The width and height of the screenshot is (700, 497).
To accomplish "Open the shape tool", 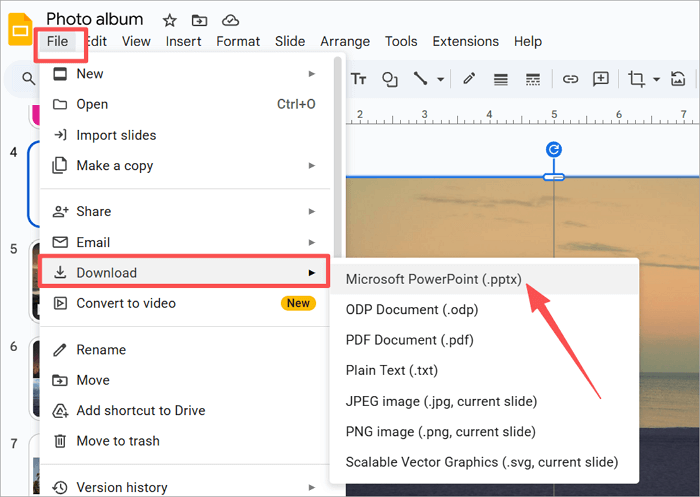I will point(390,79).
